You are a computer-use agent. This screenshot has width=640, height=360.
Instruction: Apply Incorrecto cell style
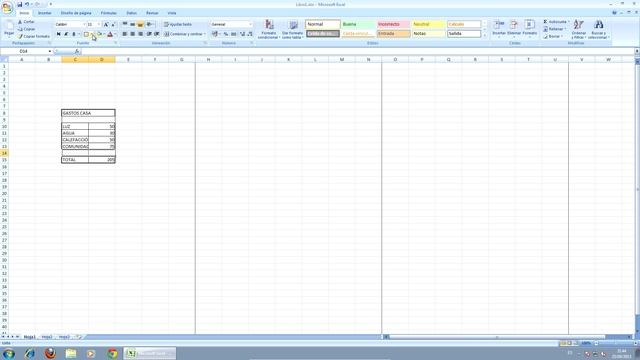coord(393,24)
